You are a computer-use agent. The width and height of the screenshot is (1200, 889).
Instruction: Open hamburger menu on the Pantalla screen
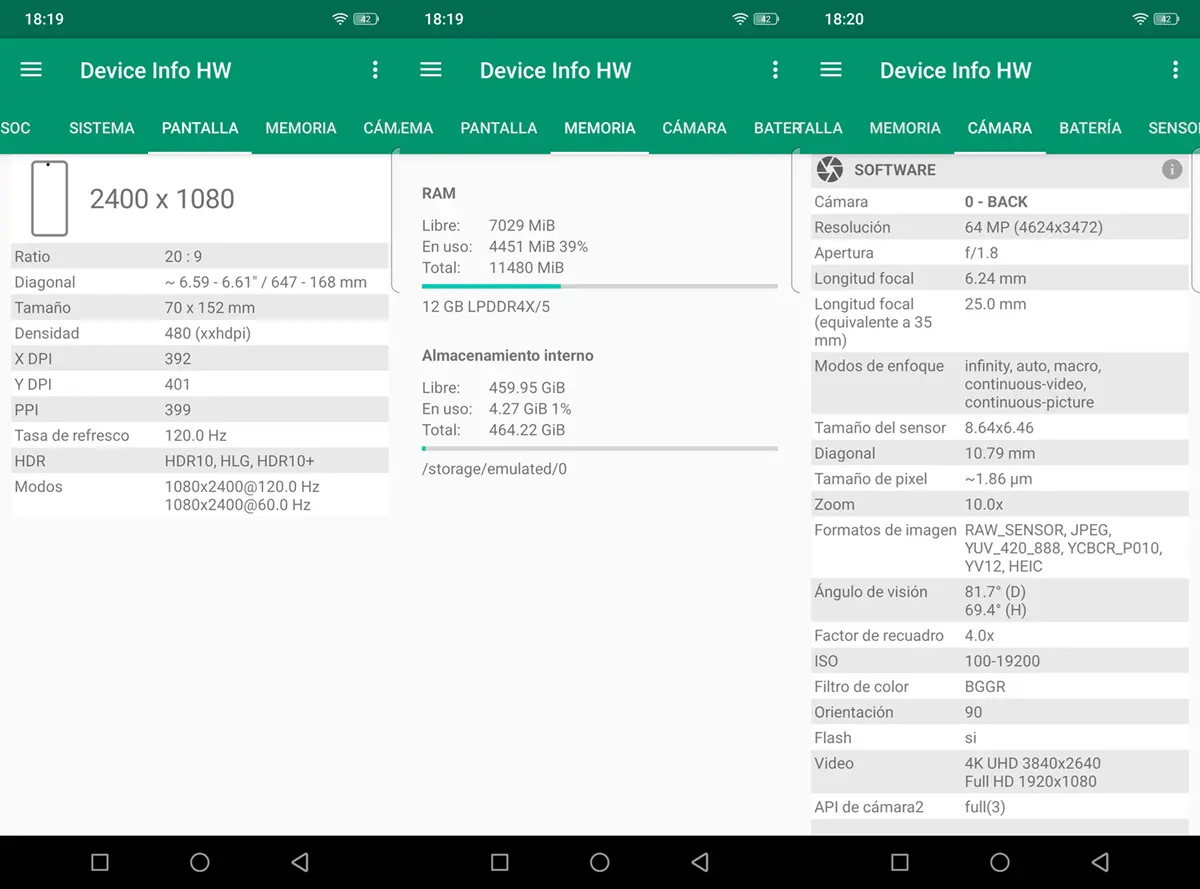31,70
